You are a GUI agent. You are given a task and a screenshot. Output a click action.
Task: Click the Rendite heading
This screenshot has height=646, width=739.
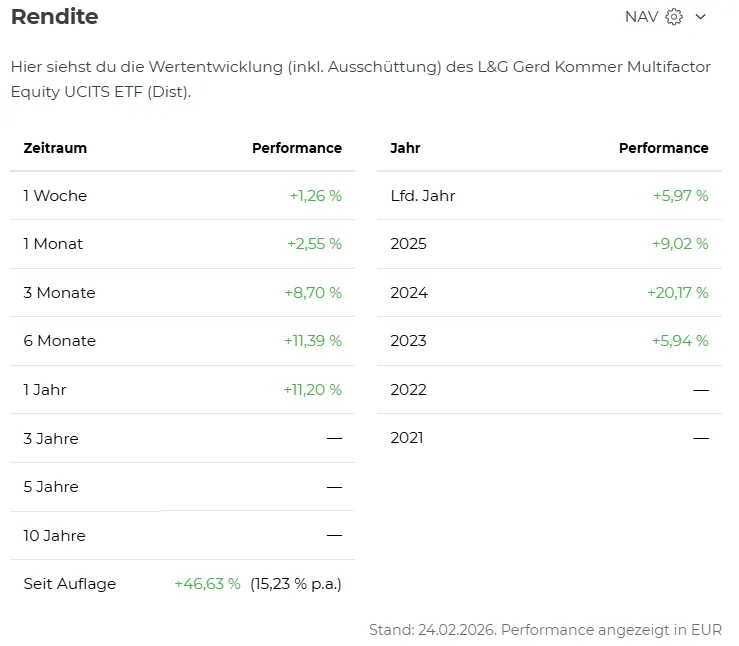pyautogui.click(x=55, y=17)
